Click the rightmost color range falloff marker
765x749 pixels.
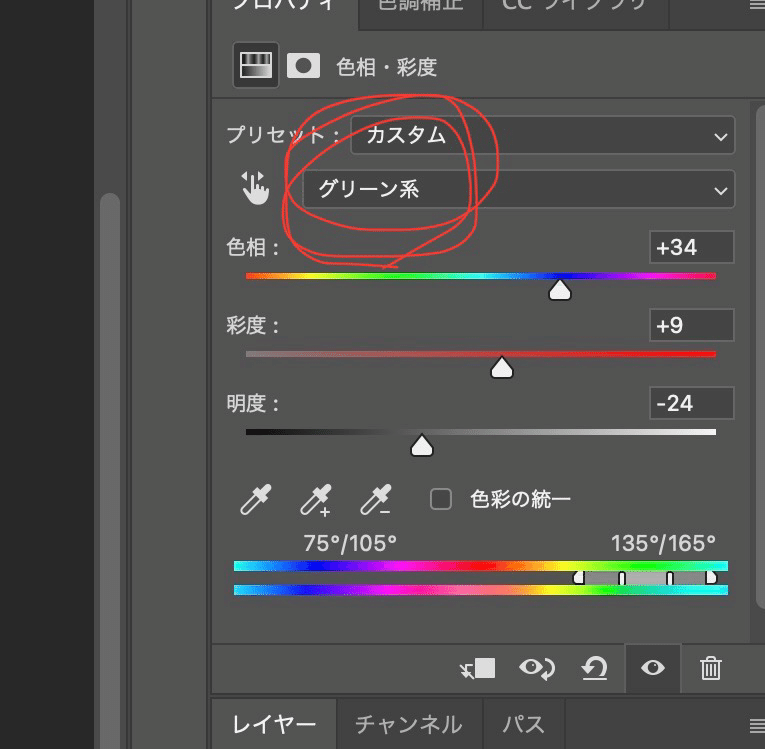tap(711, 578)
